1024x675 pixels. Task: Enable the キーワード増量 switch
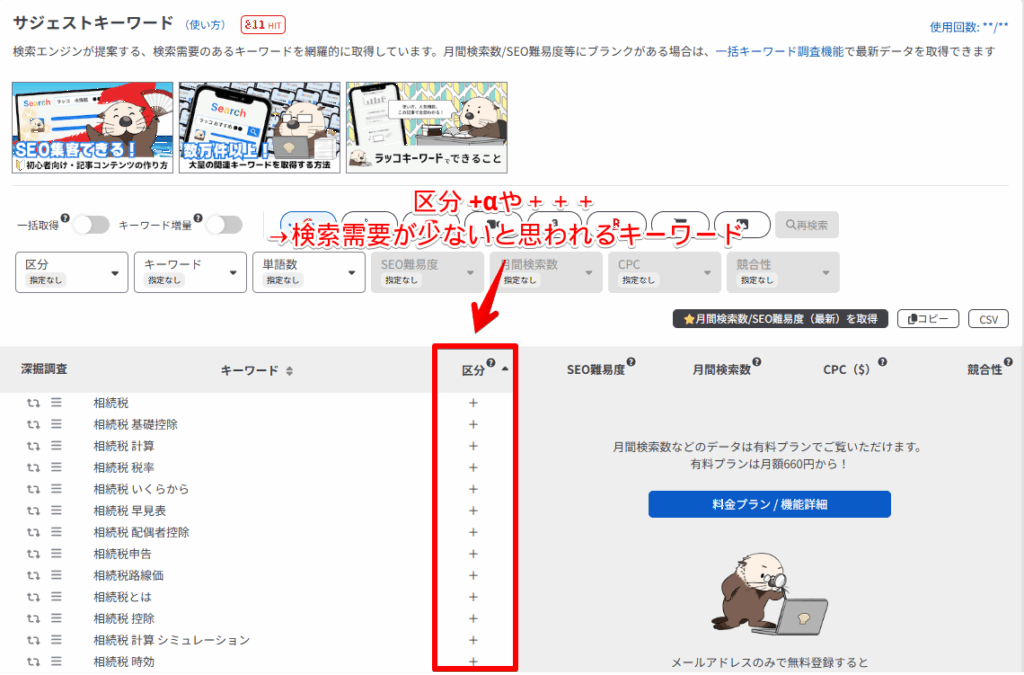pos(224,225)
